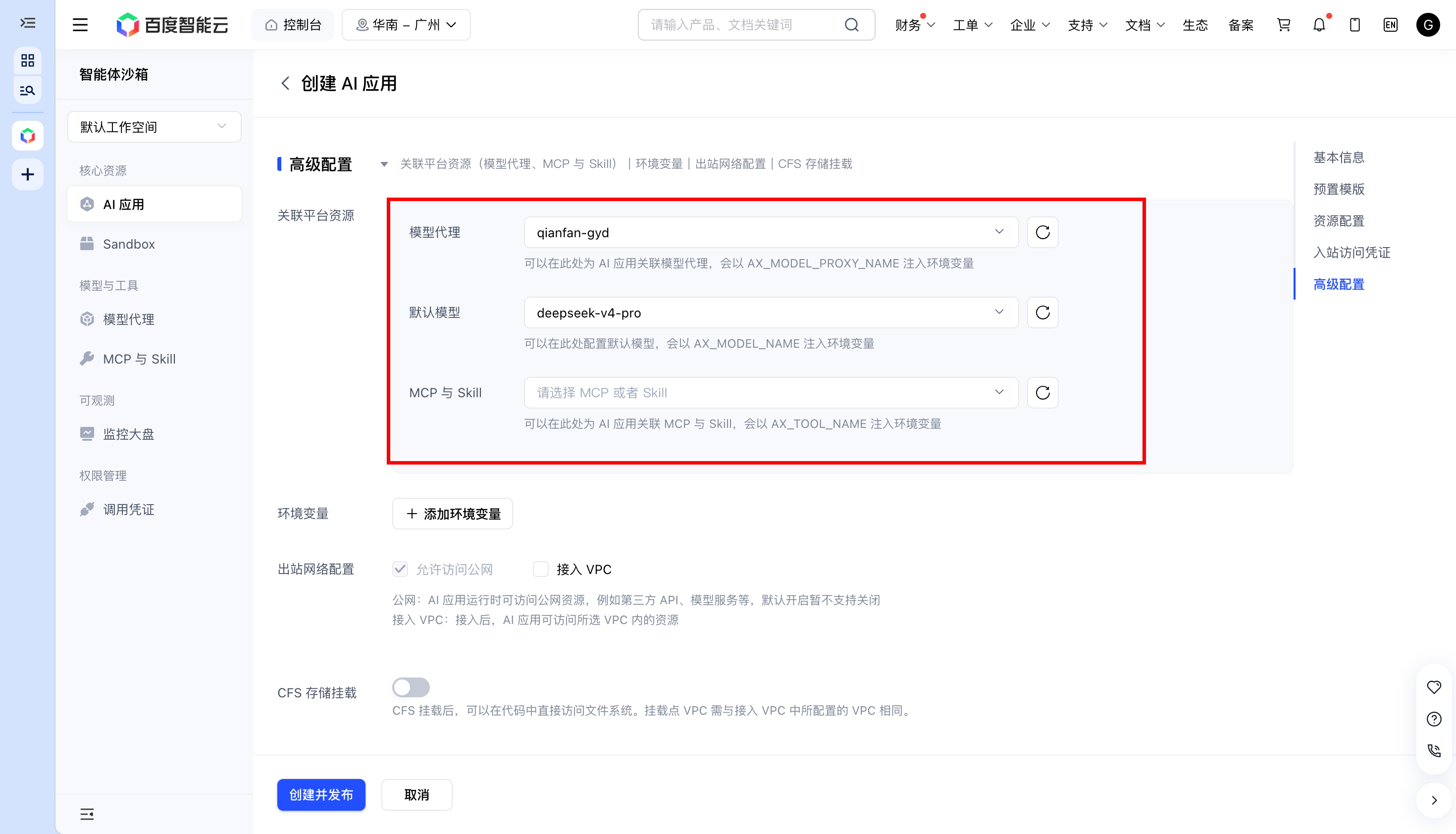Image resolution: width=1456 pixels, height=834 pixels.
Task: Open MCP 与 Skill in the sidebar
Action: (154, 359)
